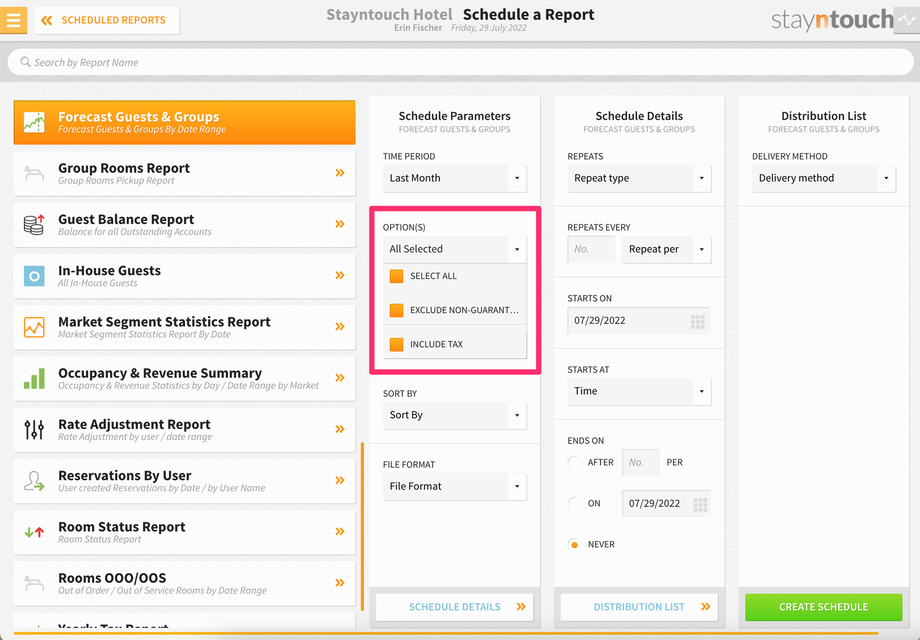Toggle the Include Tax checkbox
This screenshot has height=640, width=920.
tap(397, 344)
